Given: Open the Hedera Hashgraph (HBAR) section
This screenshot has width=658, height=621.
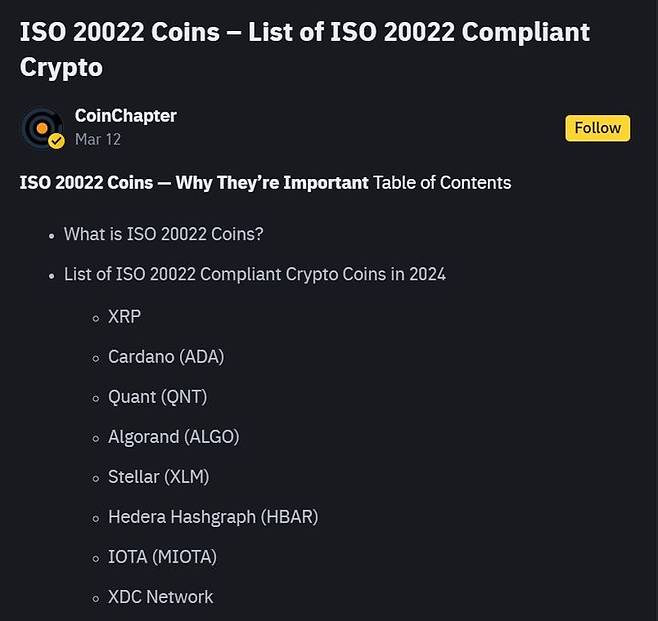Looking at the screenshot, I should [x=212, y=517].
